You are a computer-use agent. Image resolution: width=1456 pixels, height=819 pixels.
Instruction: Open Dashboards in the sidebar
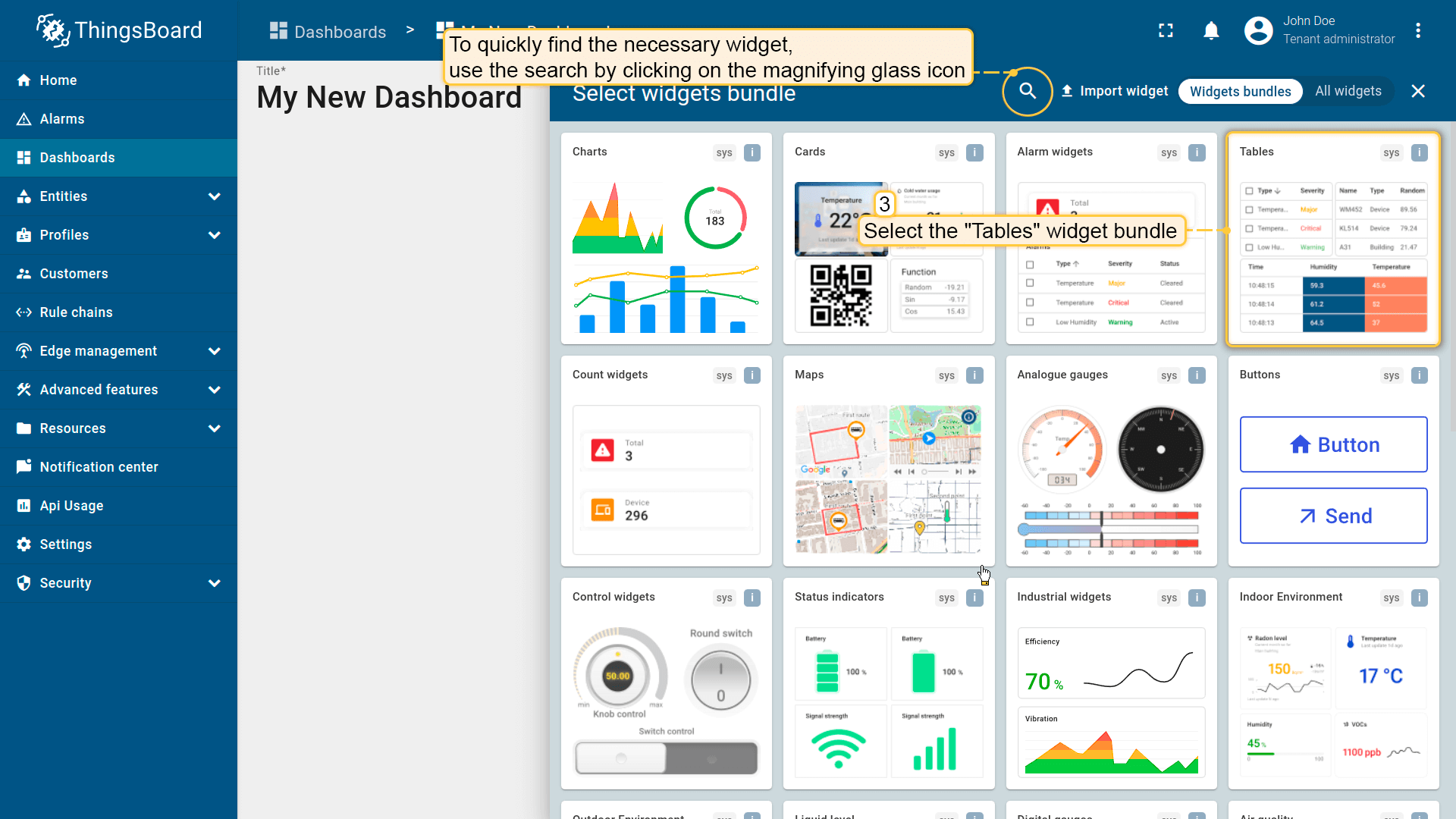(x=118, y=158)
